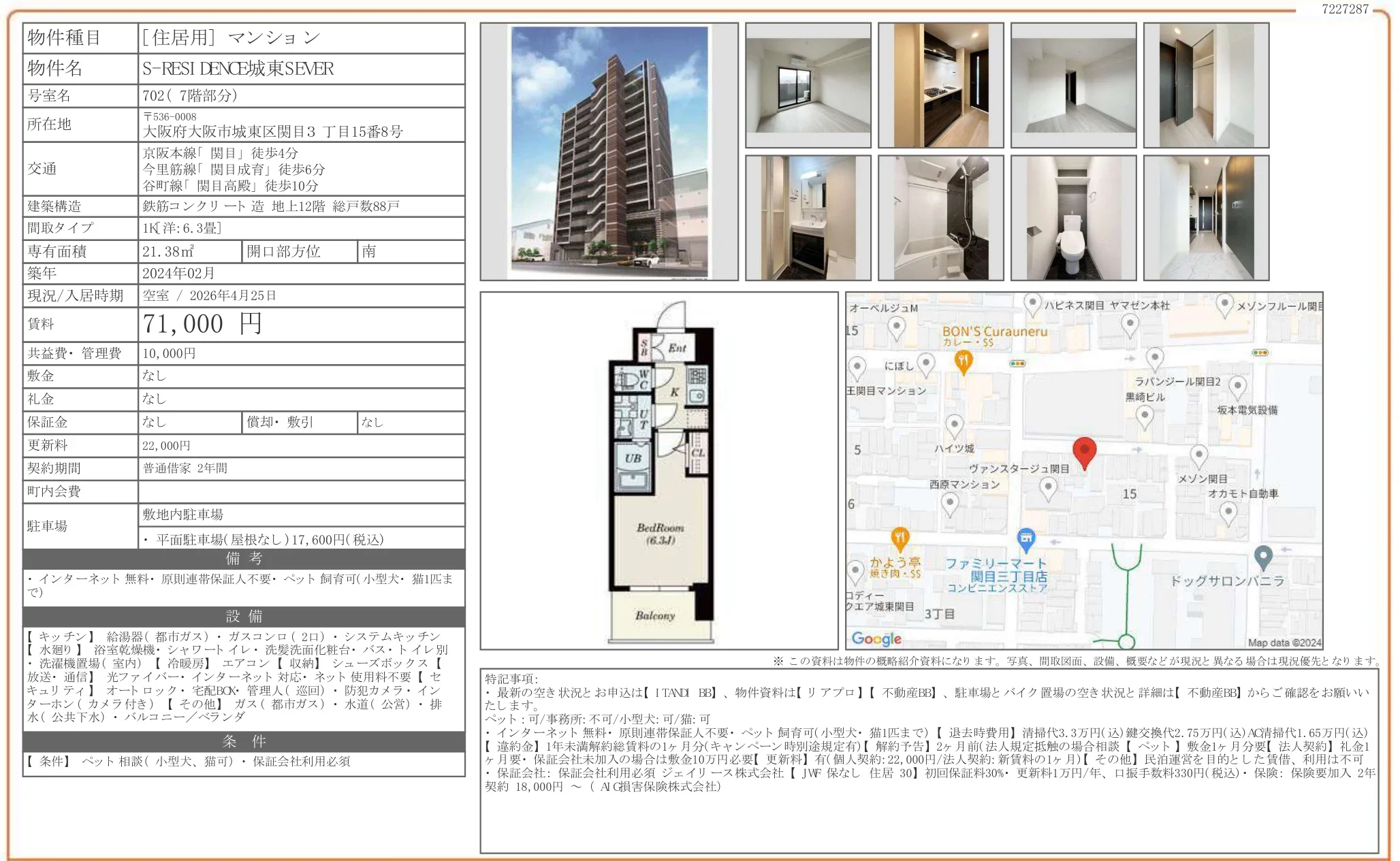Select the ドッグサロンバニラ map pin

(1263, 555)
